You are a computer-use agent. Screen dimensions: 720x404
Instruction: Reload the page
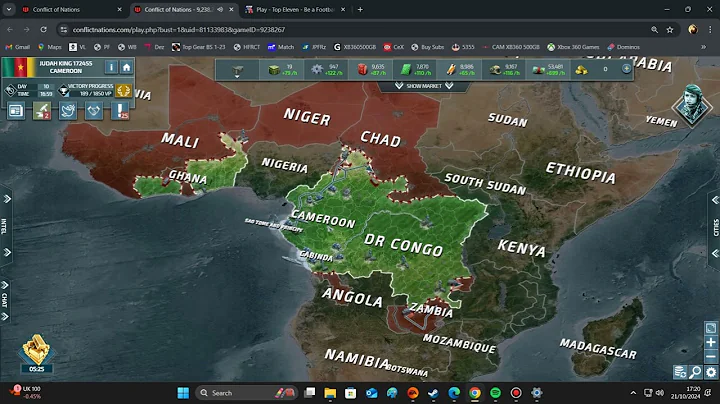(43, 29)
